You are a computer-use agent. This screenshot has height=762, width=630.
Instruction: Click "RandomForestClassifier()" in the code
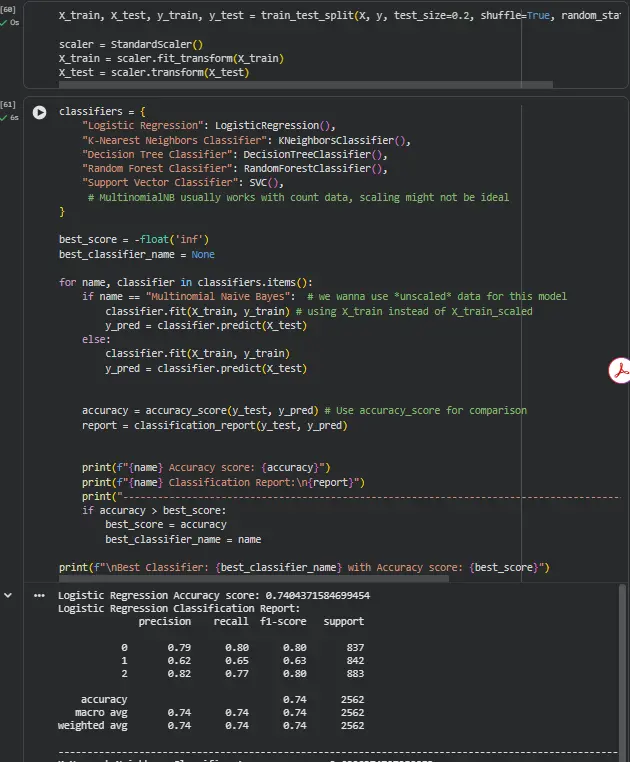tap(315, 169)
